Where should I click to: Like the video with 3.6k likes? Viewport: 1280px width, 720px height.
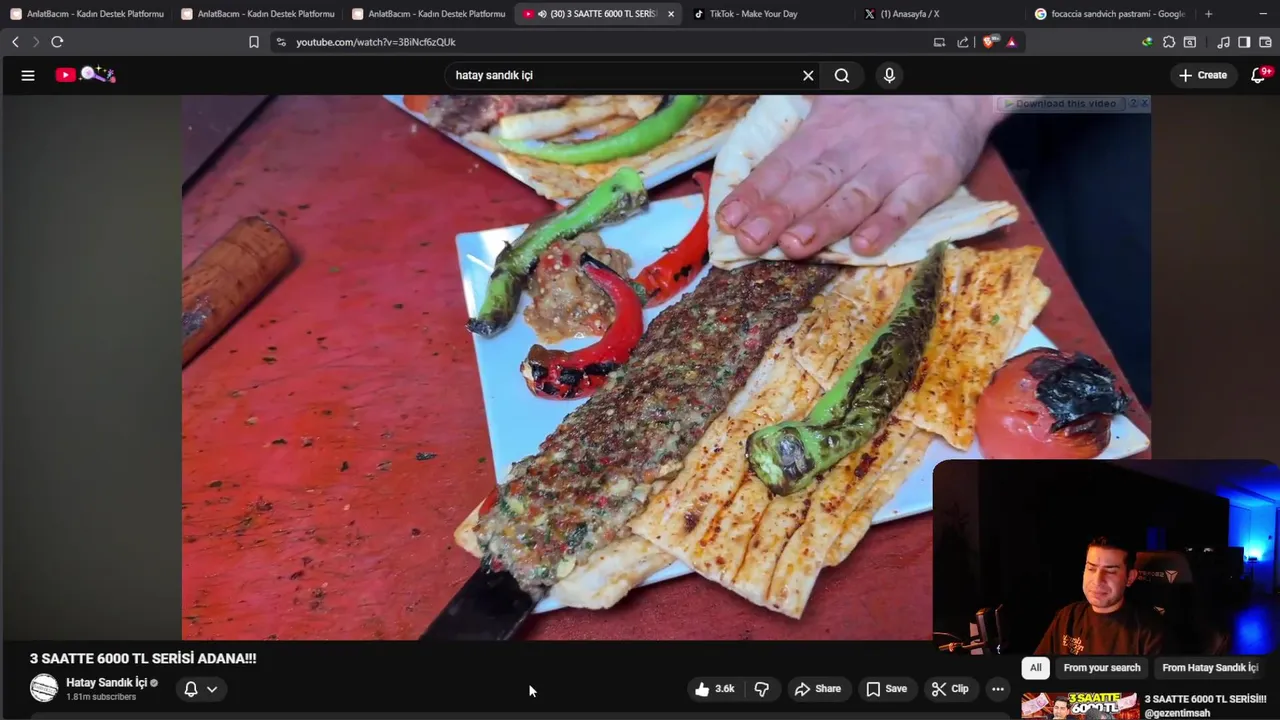[714, 689]
